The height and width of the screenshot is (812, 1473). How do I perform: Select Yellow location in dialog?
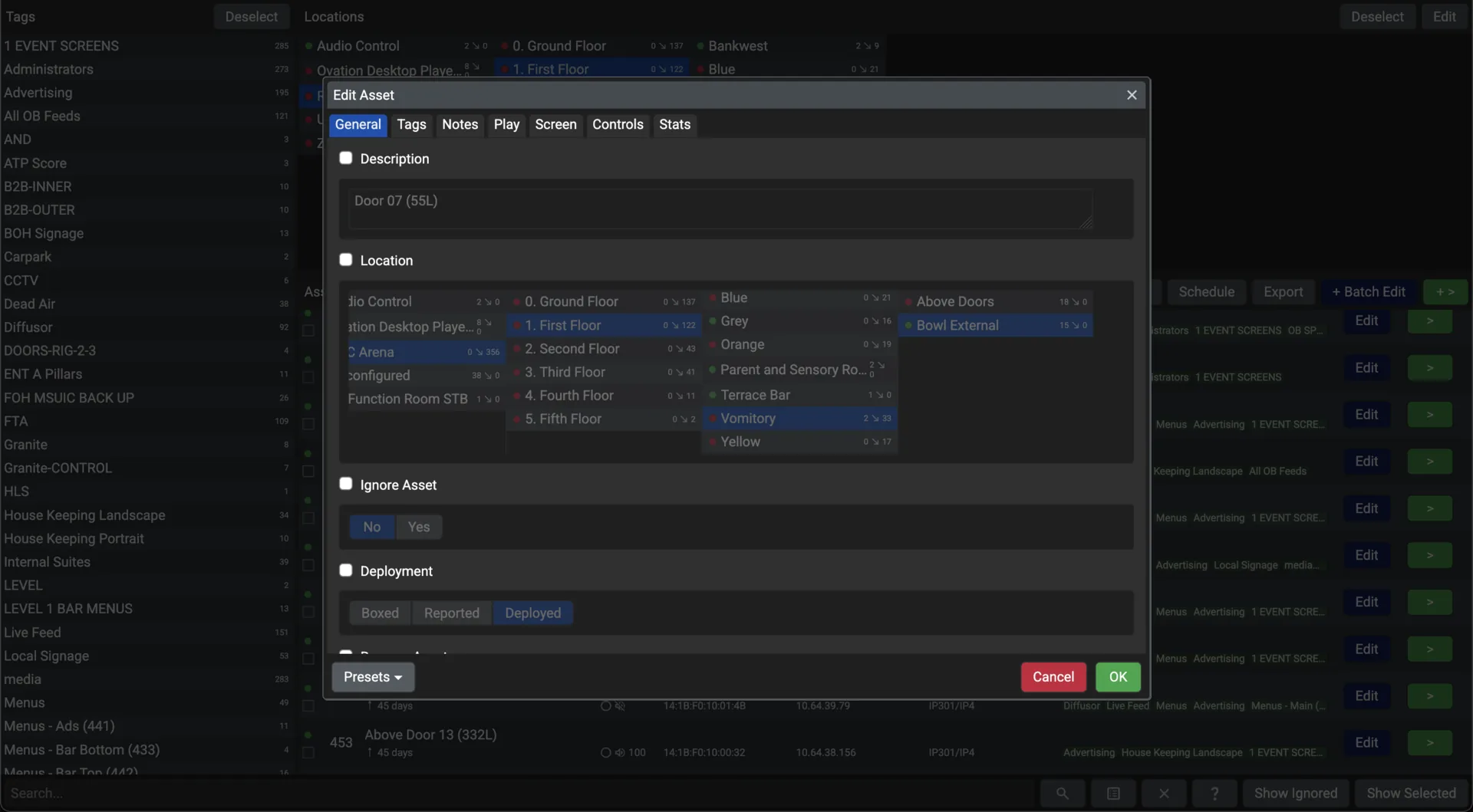click(800, 442)
